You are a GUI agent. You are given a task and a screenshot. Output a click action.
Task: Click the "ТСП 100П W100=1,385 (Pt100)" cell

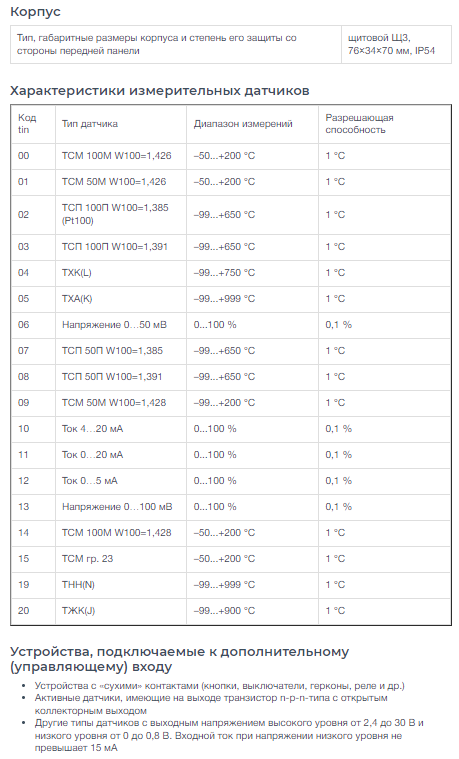(121, 214)
